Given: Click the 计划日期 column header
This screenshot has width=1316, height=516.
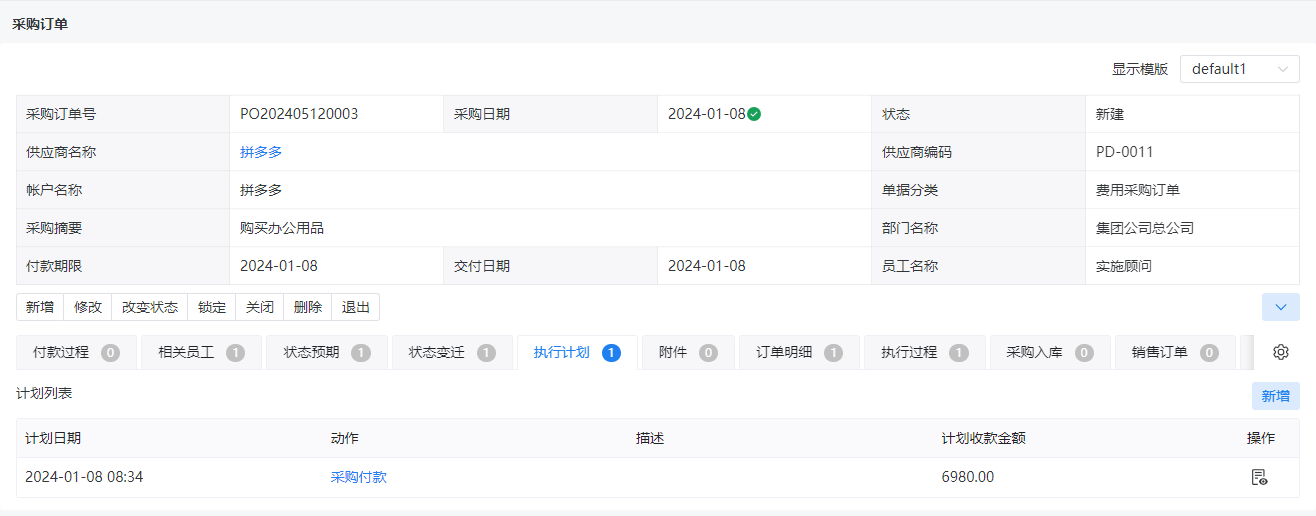Looking at the screenshot, I should coord(53,438).
